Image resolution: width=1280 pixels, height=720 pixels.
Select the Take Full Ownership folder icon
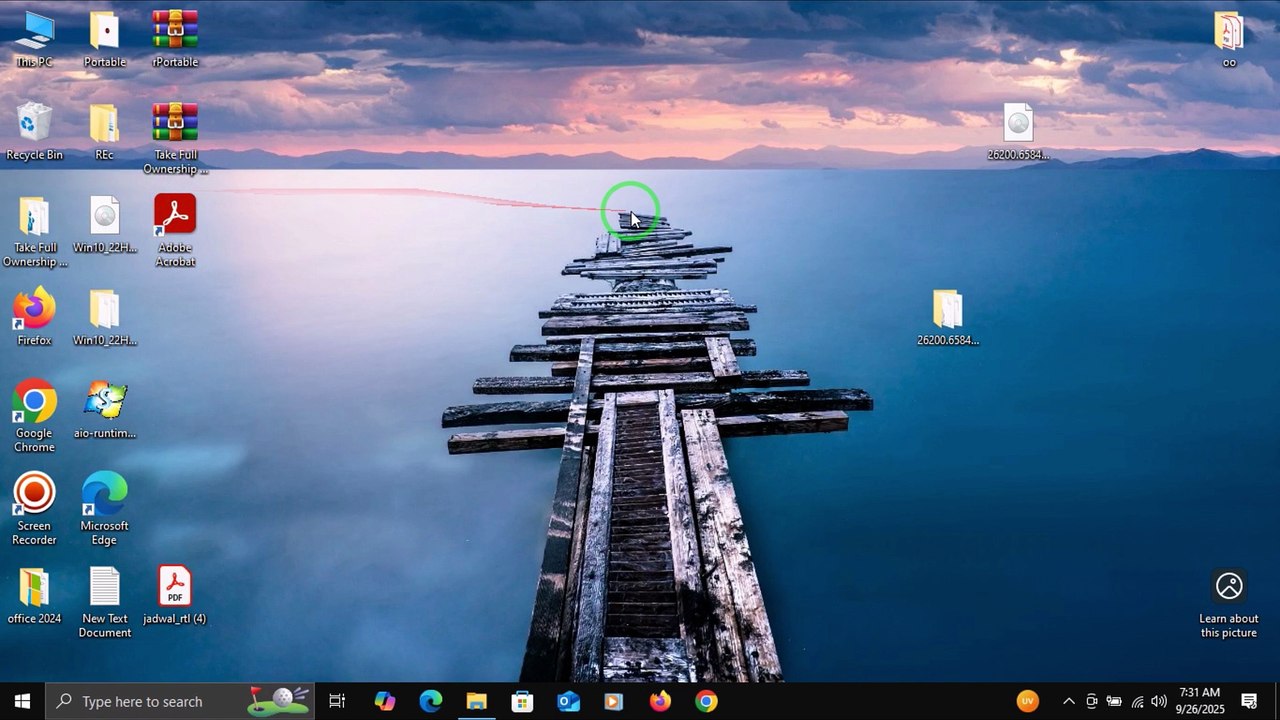coord(35,232)
